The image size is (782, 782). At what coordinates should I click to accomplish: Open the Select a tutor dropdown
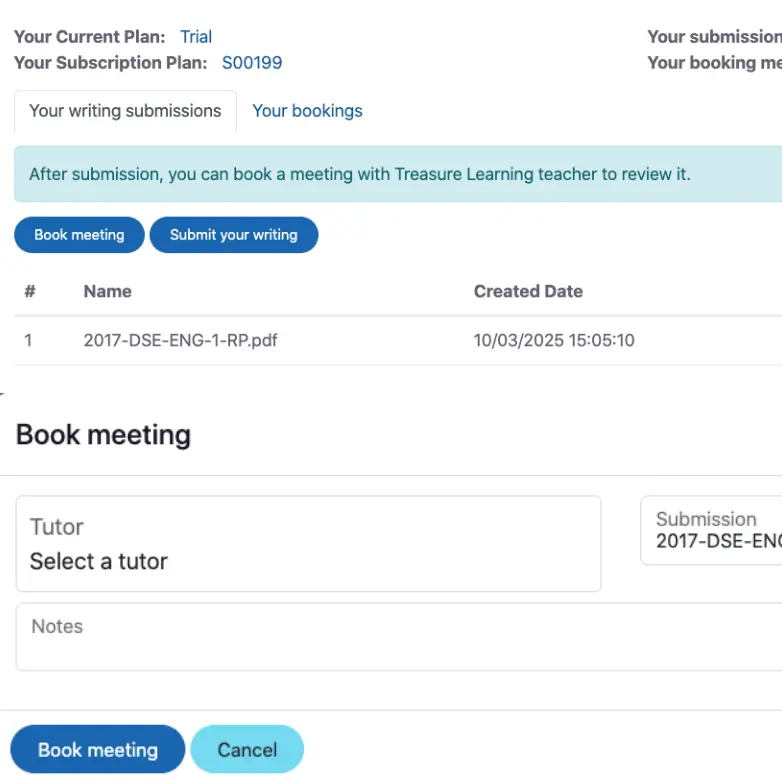[308, 545]
